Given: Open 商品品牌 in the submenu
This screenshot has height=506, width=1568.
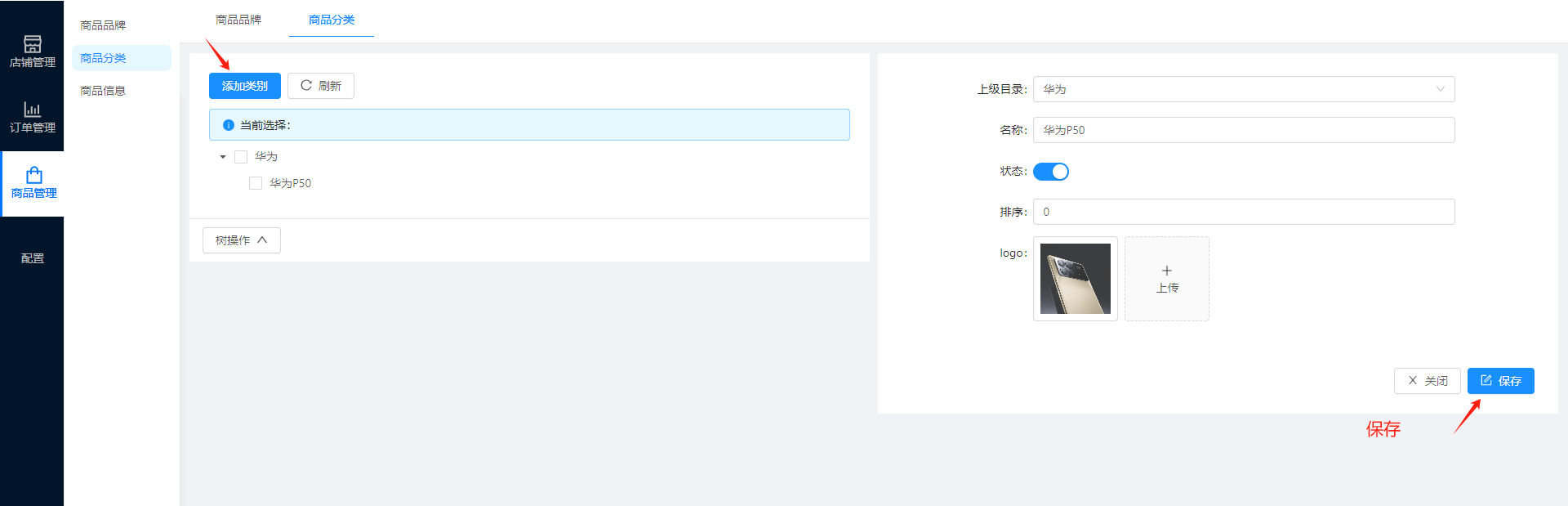Looking at the screenshot, I should [103, 25].
